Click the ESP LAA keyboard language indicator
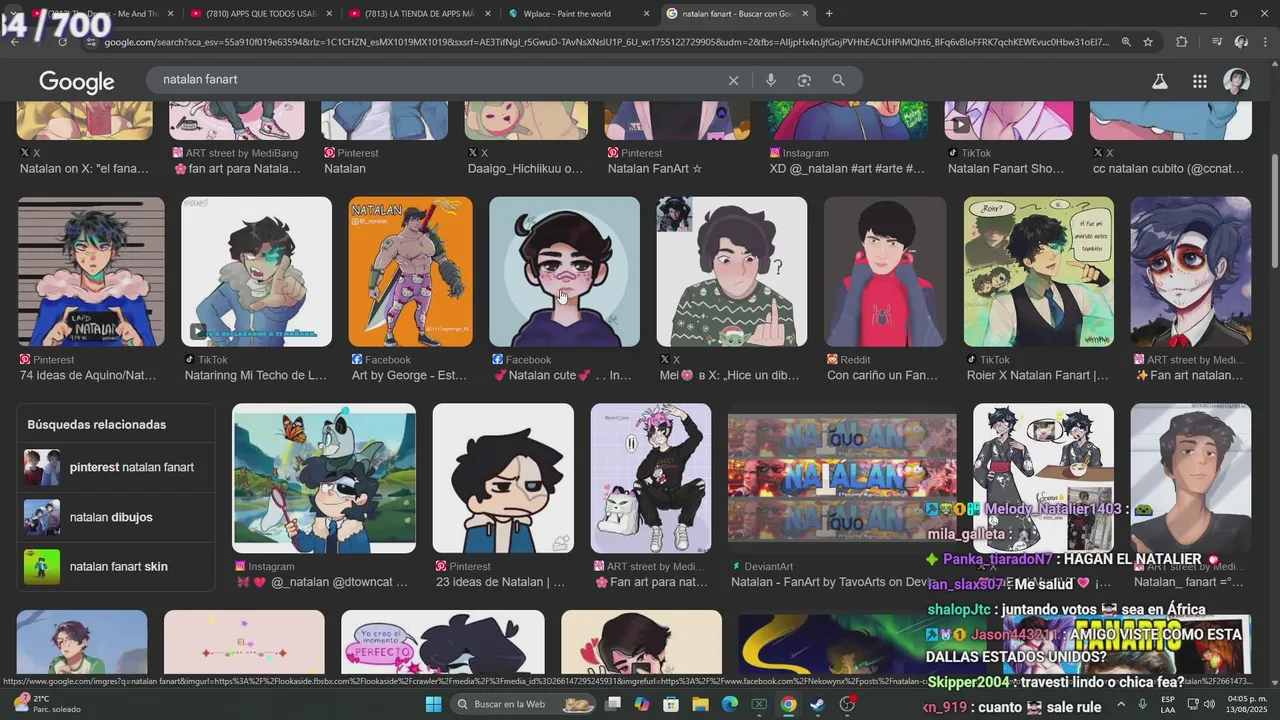This screenshot has width=1280, height=720. tap(1168, 704)
